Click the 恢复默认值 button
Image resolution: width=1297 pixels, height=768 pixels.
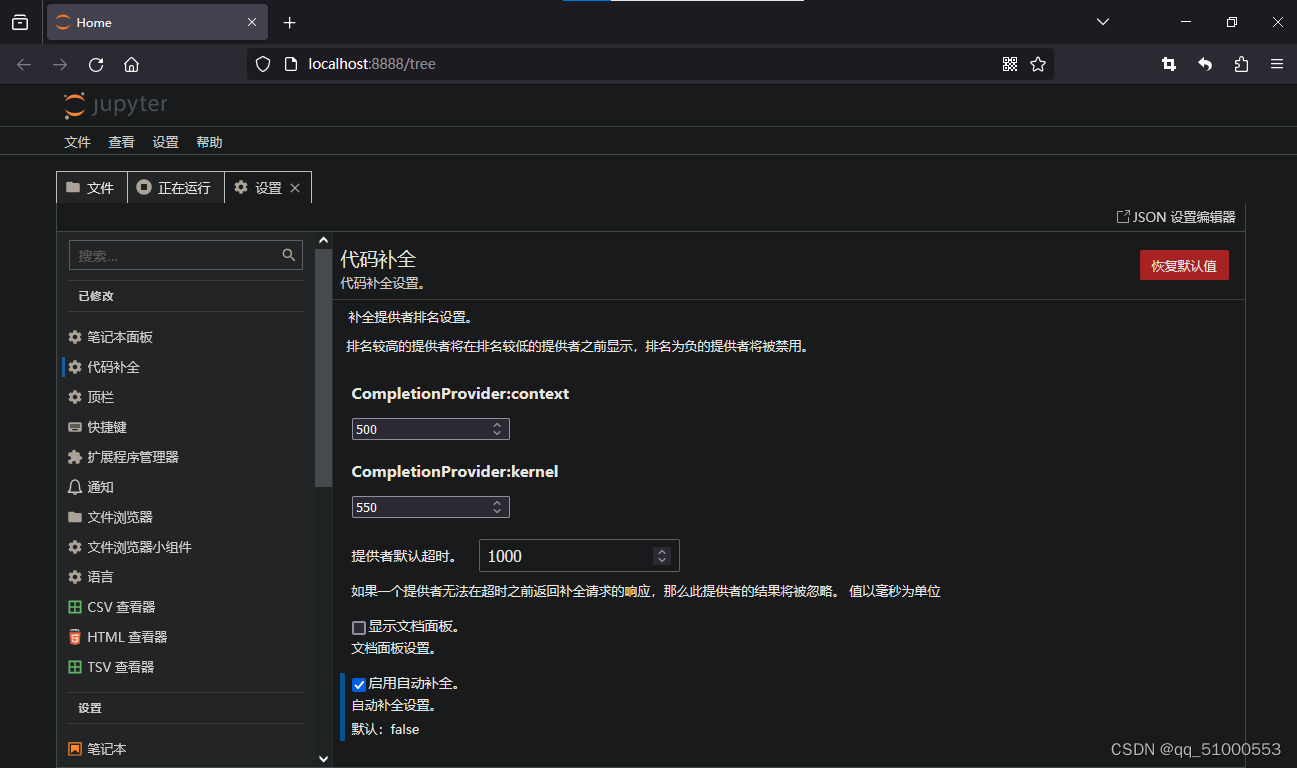coord(1184,265)
